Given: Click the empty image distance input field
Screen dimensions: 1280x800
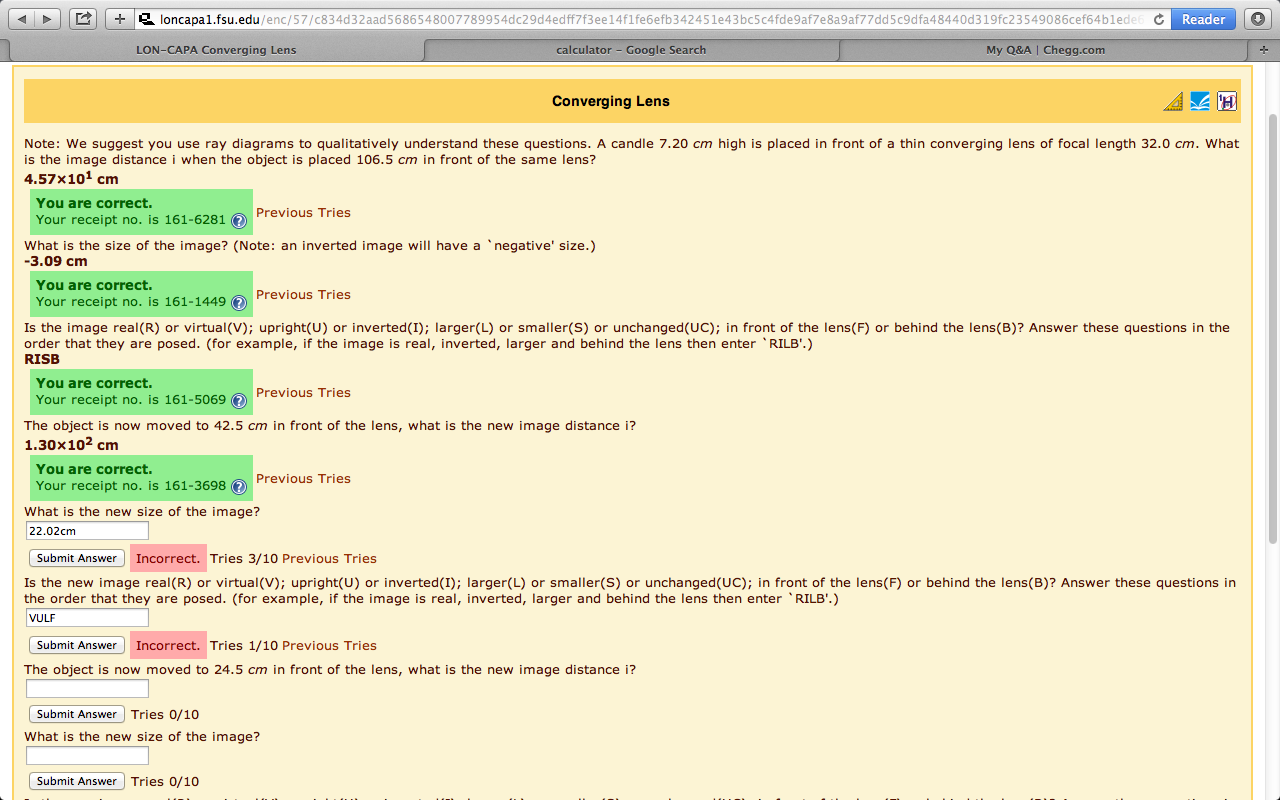Looking at the screenshot, I should tap(87, 688).
